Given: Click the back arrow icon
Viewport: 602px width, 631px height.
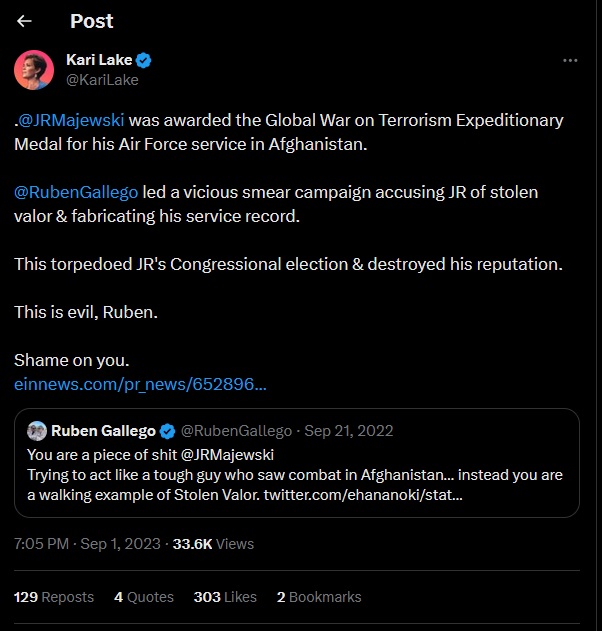Looking at the screenshot, I should (x=25, y=21).
